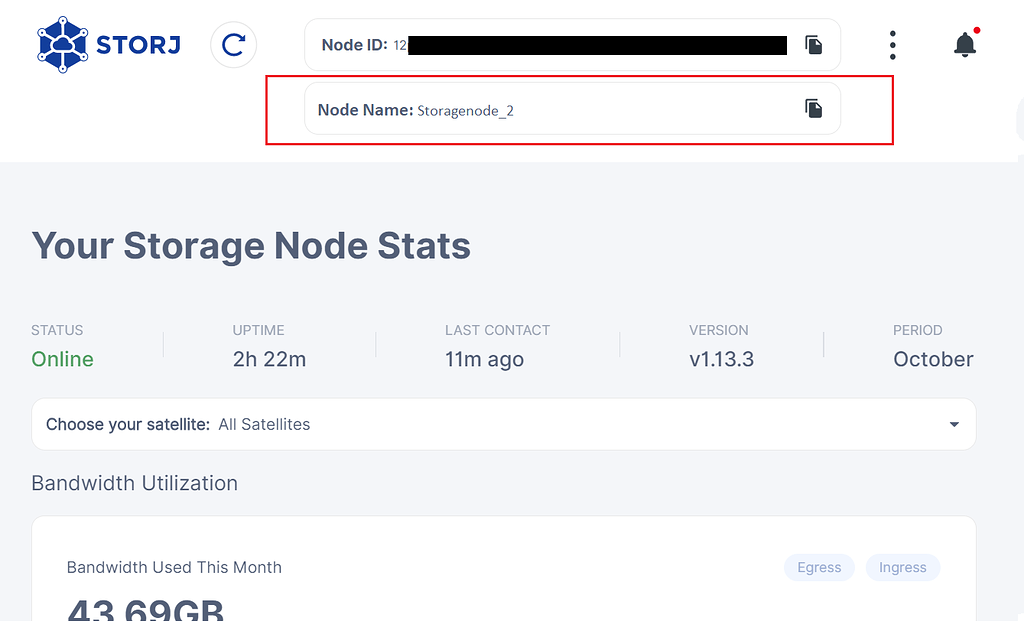Click the refresh icon next to the logo
1024x630 pixels.
pyautogui.click(x=233, y=46)
